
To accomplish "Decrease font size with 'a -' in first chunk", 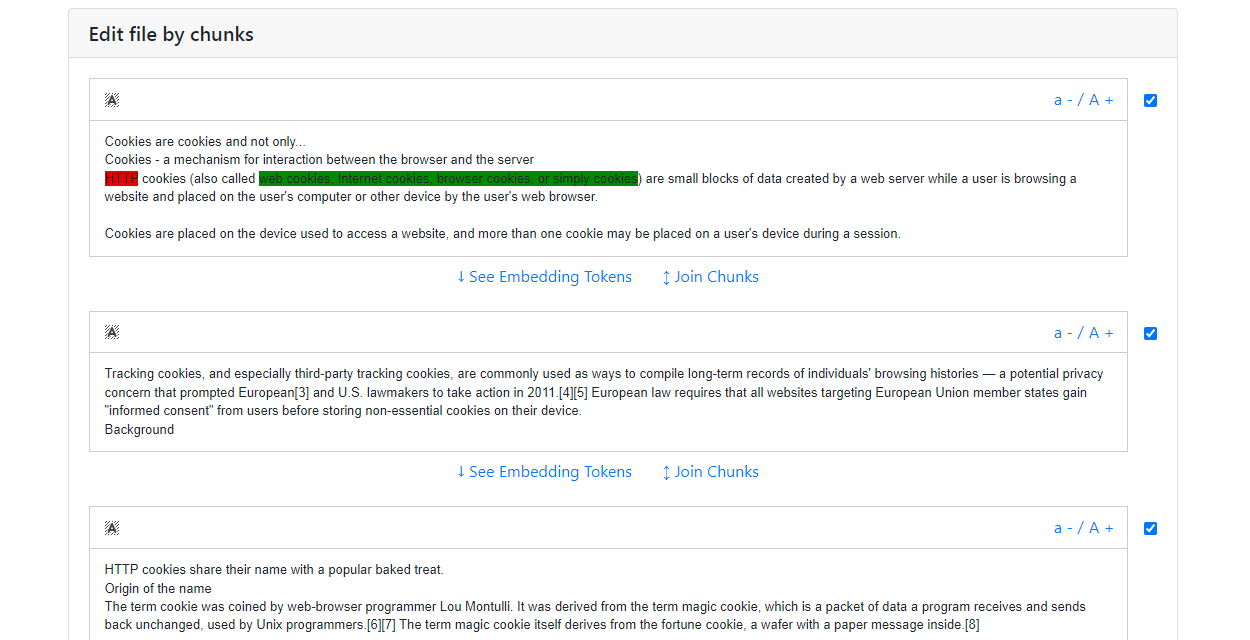I will pos(1063,100).
